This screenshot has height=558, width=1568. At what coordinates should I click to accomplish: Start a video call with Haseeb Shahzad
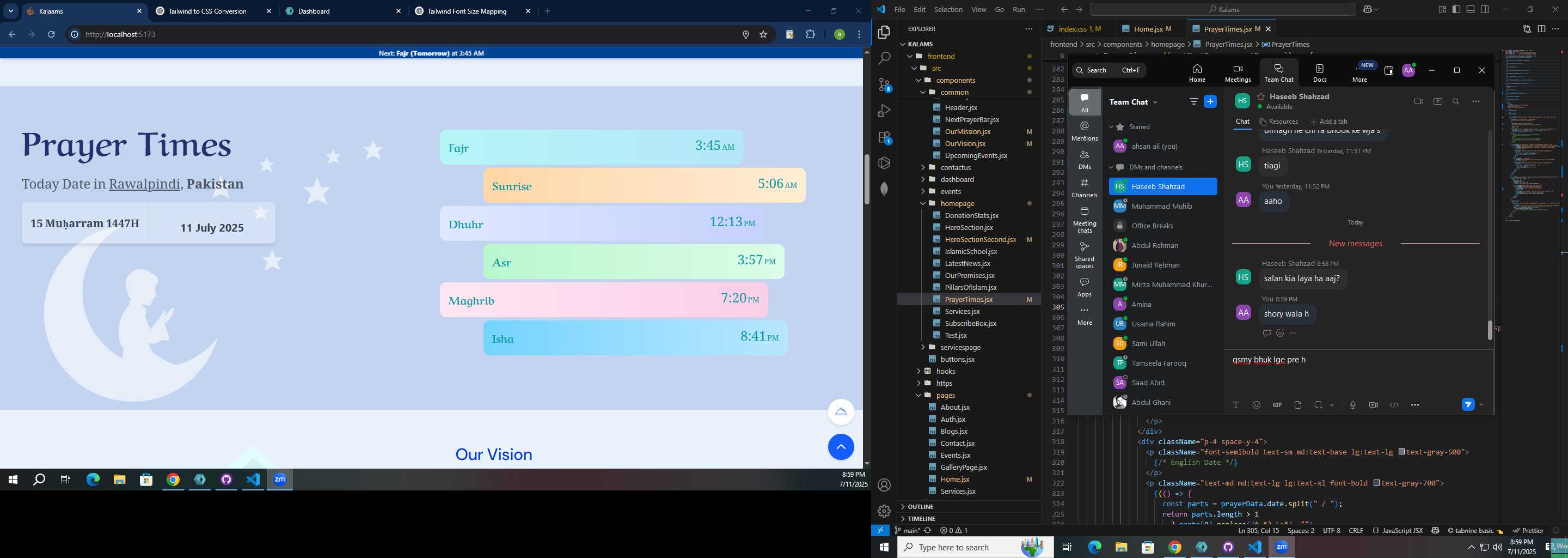tap(1418, 102)
